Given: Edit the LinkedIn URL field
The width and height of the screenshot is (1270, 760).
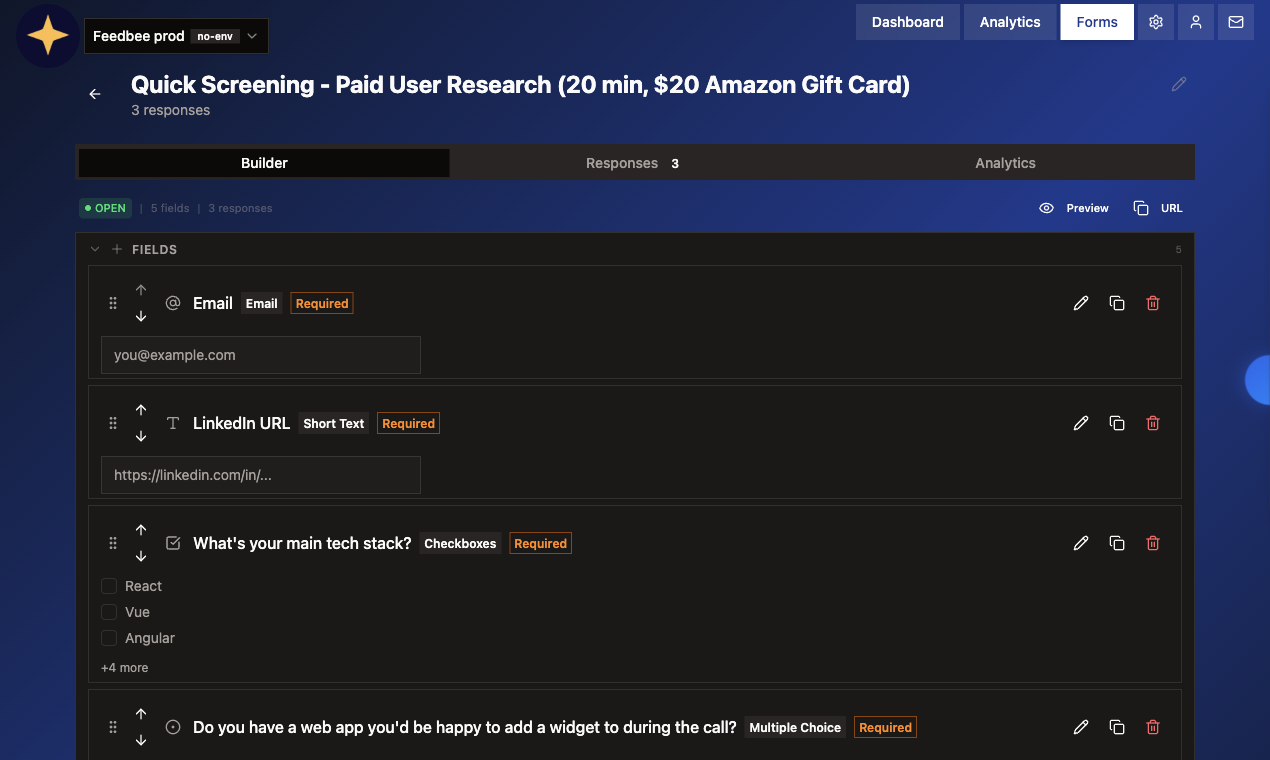Looking at the screenshot, I should point(1081,423).
